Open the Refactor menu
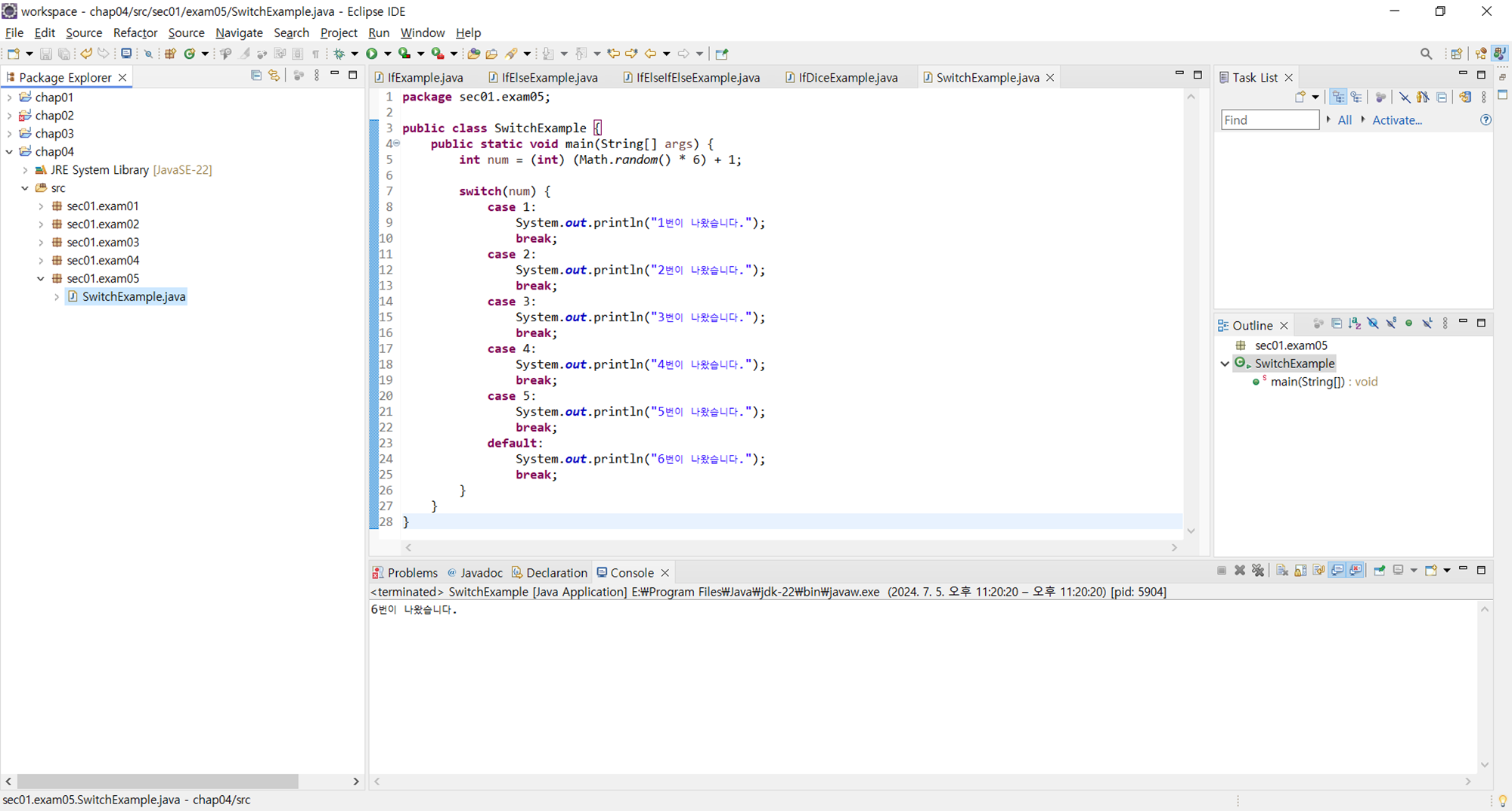This screenshot has width=1512, height=811. pos(135,33)
